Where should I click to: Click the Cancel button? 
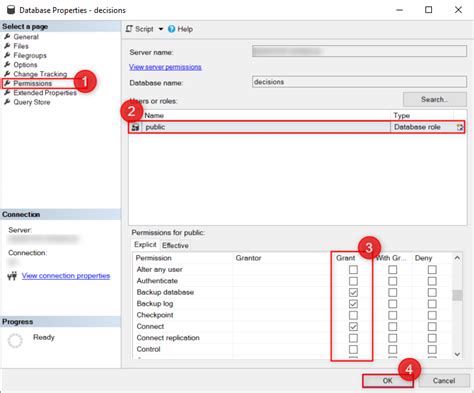(x=444, y=381)
